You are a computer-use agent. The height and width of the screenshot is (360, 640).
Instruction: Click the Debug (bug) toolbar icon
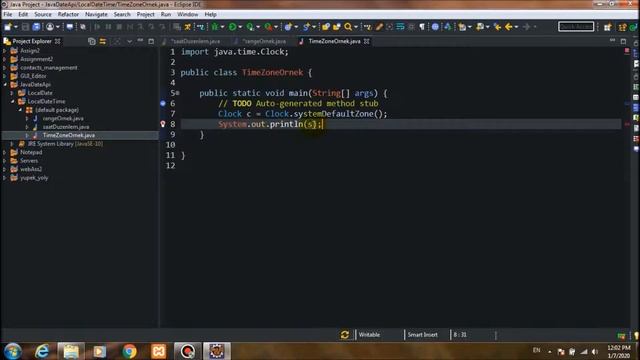[215, 27]
